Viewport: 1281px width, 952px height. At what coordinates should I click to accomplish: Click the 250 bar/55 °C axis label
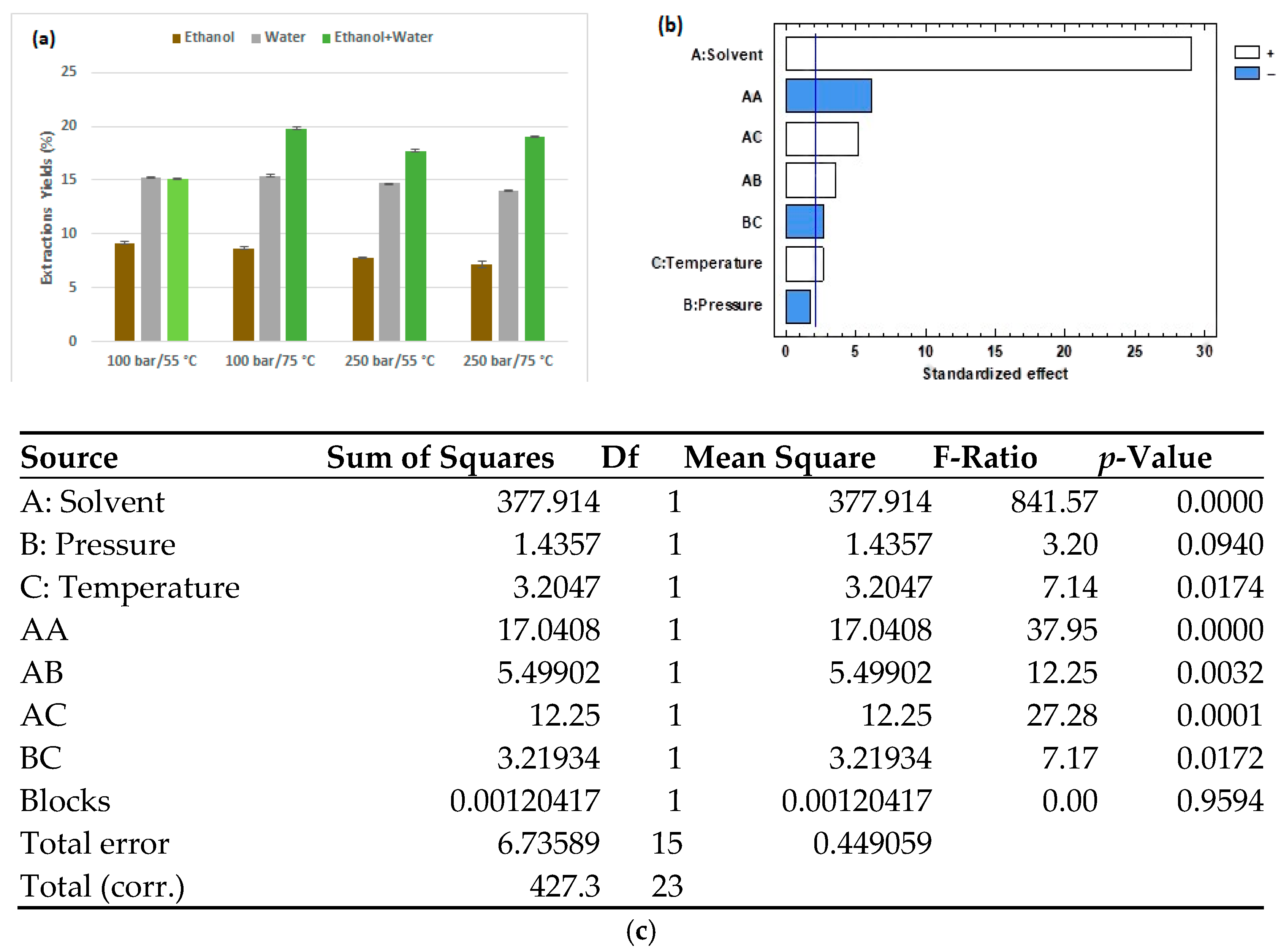click(390, 361)
